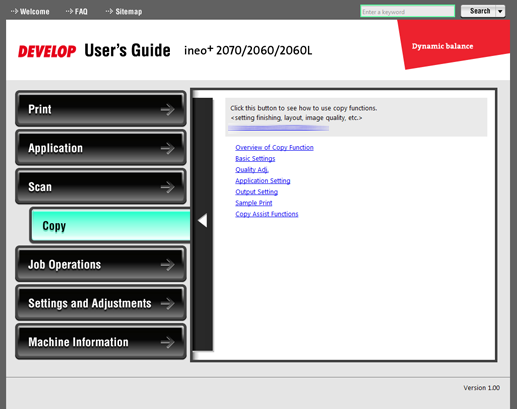This screenshot has width=517, height=409.
Task: Open the Sitemap page
Action: 124,12
